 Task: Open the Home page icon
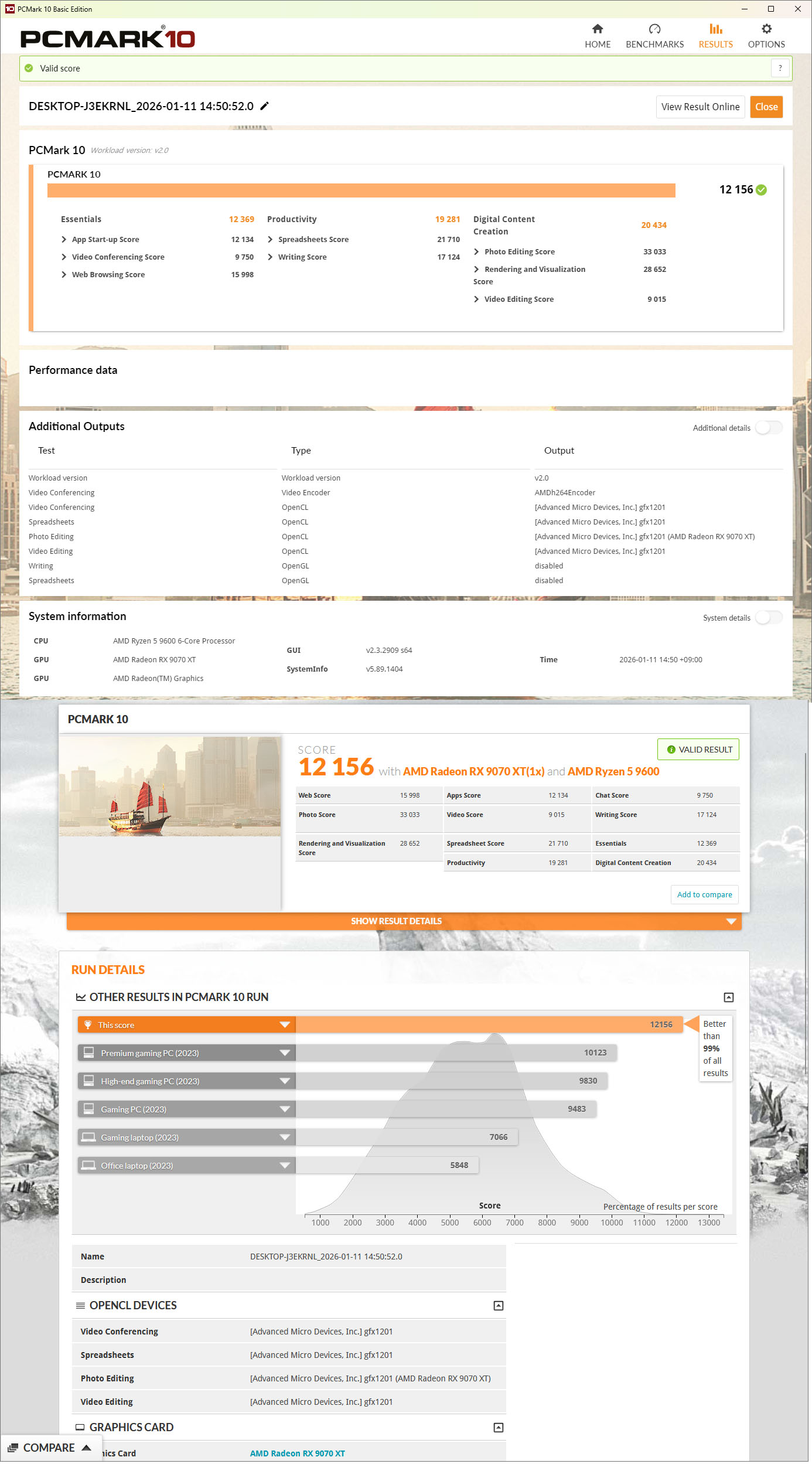pos(598,29)
